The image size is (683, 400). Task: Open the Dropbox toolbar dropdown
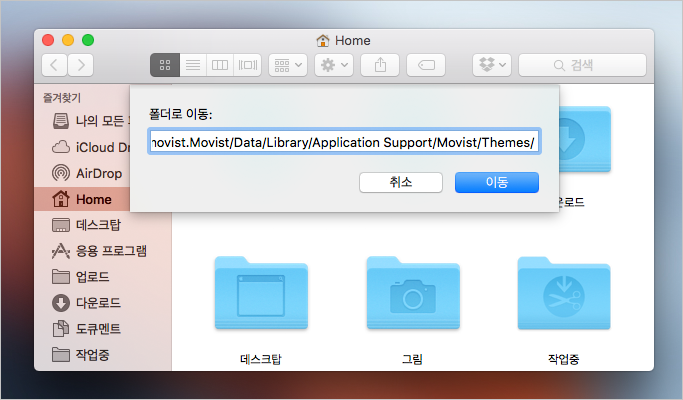(492, 65)
